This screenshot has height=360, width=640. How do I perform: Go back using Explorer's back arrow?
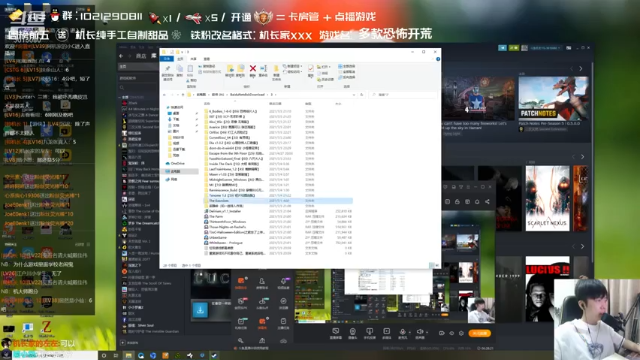[164, 95]
